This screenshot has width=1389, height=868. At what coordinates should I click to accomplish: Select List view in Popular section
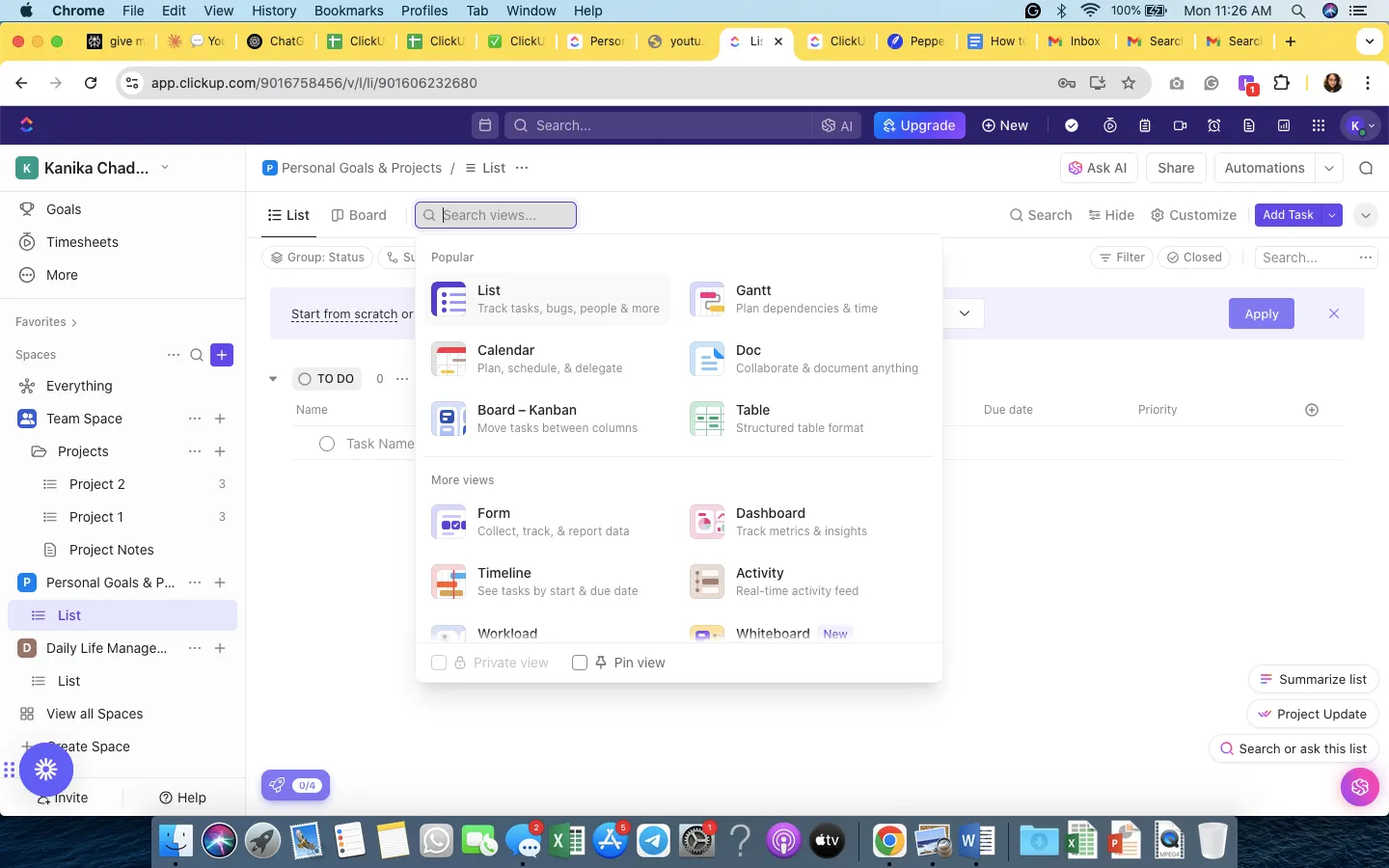pyautogui.click(x=547, y=299)
